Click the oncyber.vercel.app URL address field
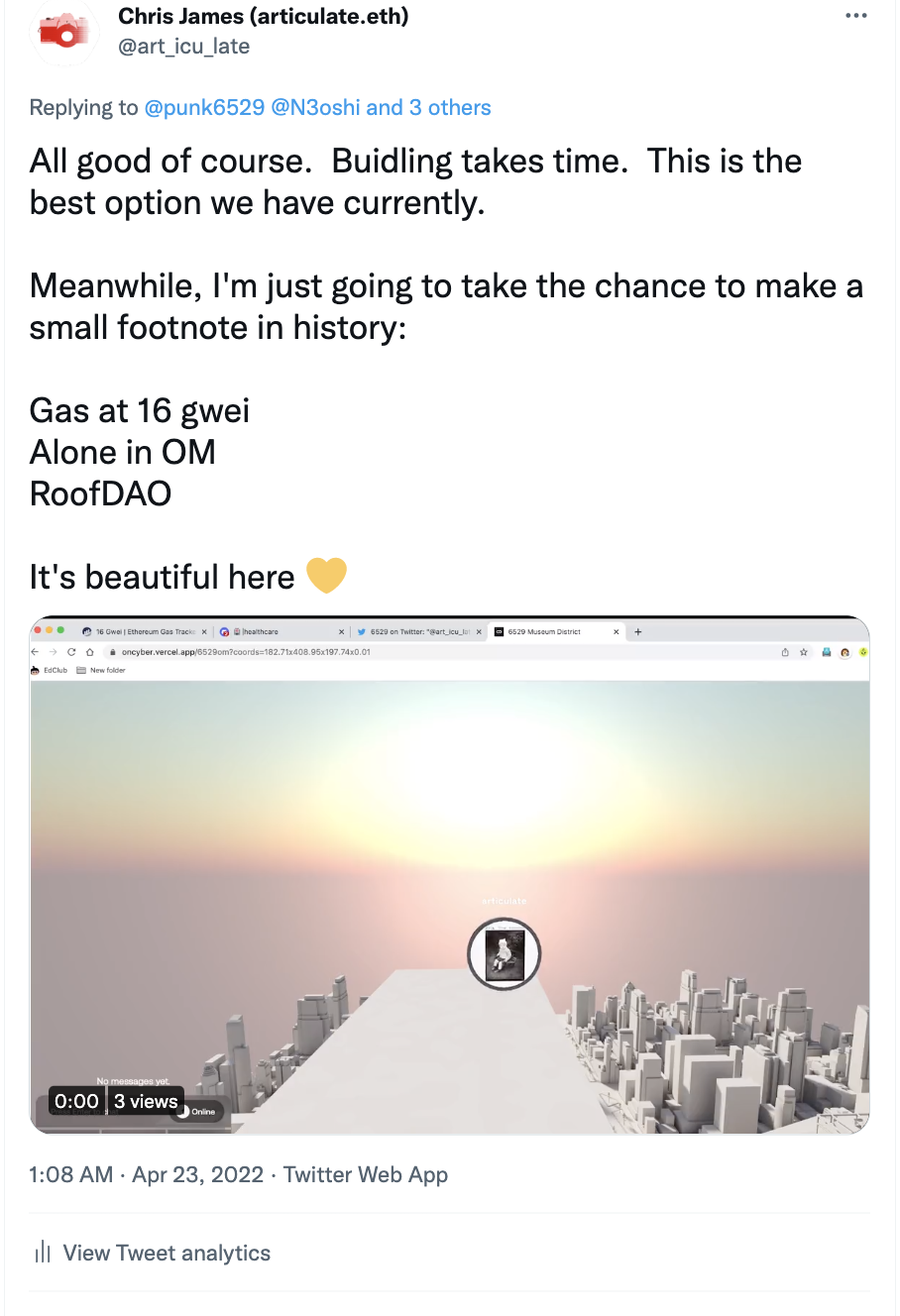Screen dimensions: 900x1316 [246, 652]
